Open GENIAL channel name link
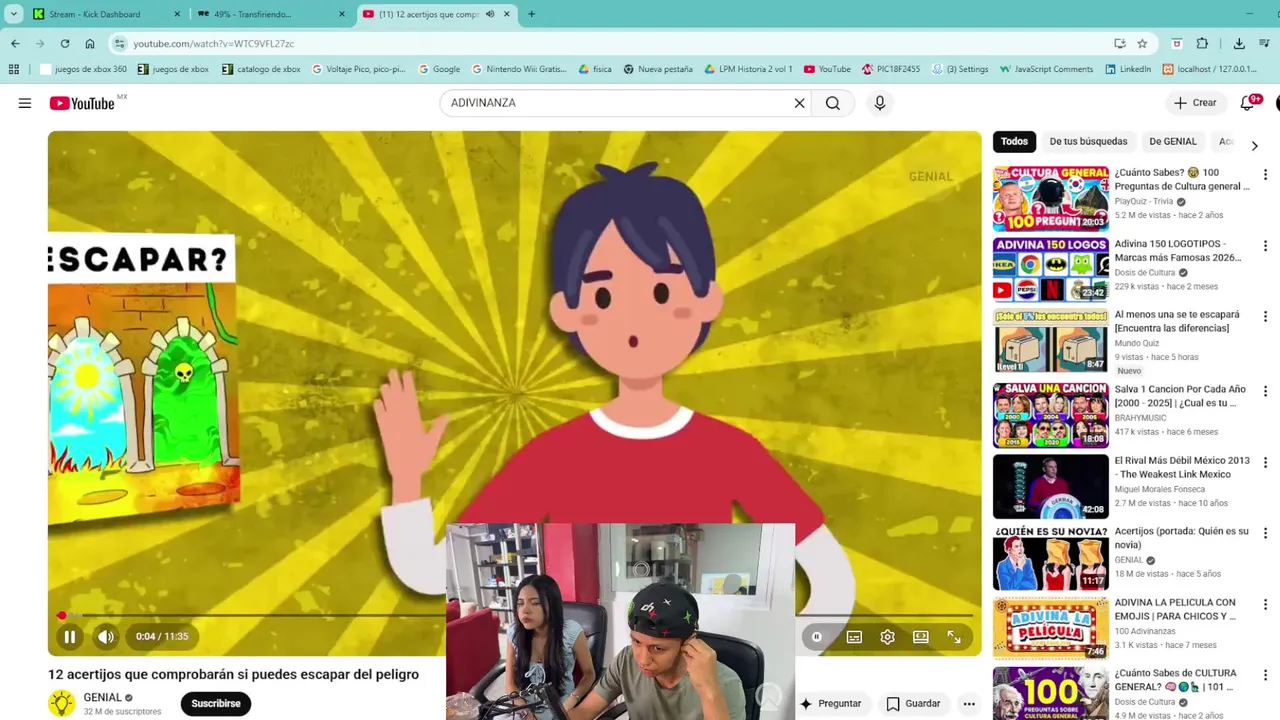 102,698
